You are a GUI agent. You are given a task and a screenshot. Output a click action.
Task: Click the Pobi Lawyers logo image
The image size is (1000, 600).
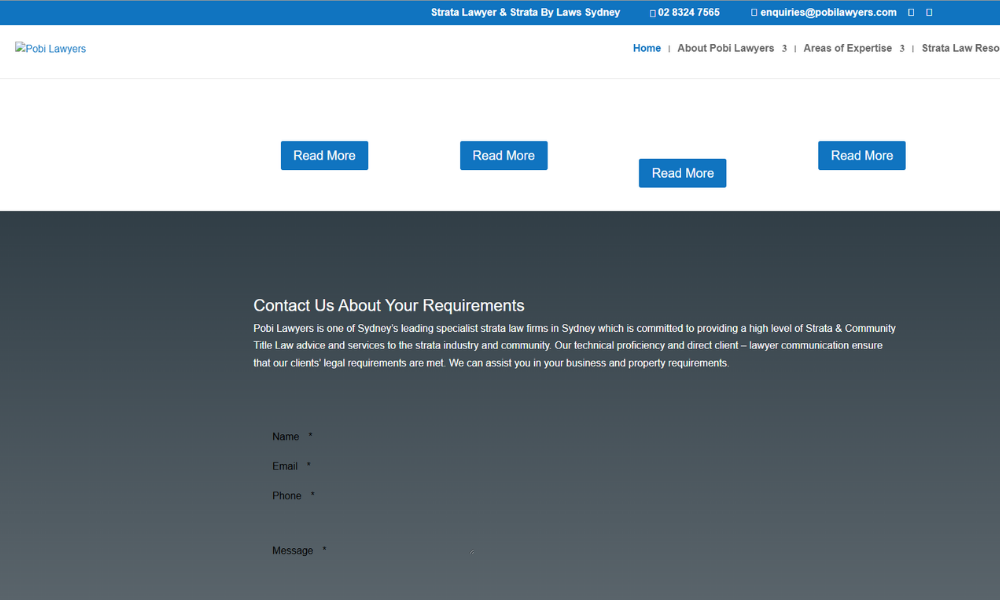point(51,49)
